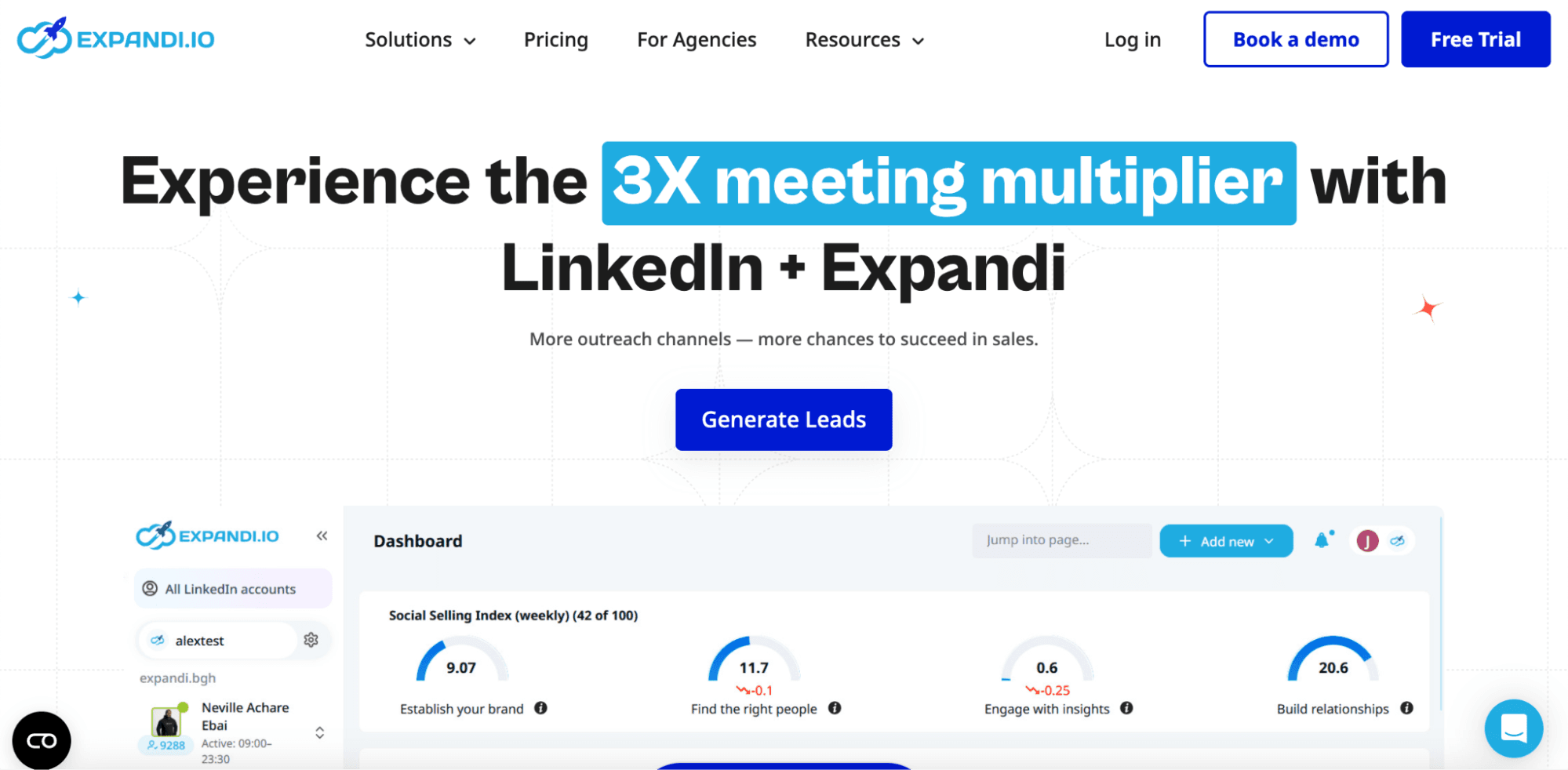Collapse sidebar with double chevron icon
The height and width of the screenshot is (770, 1568).
pos(322,536)
